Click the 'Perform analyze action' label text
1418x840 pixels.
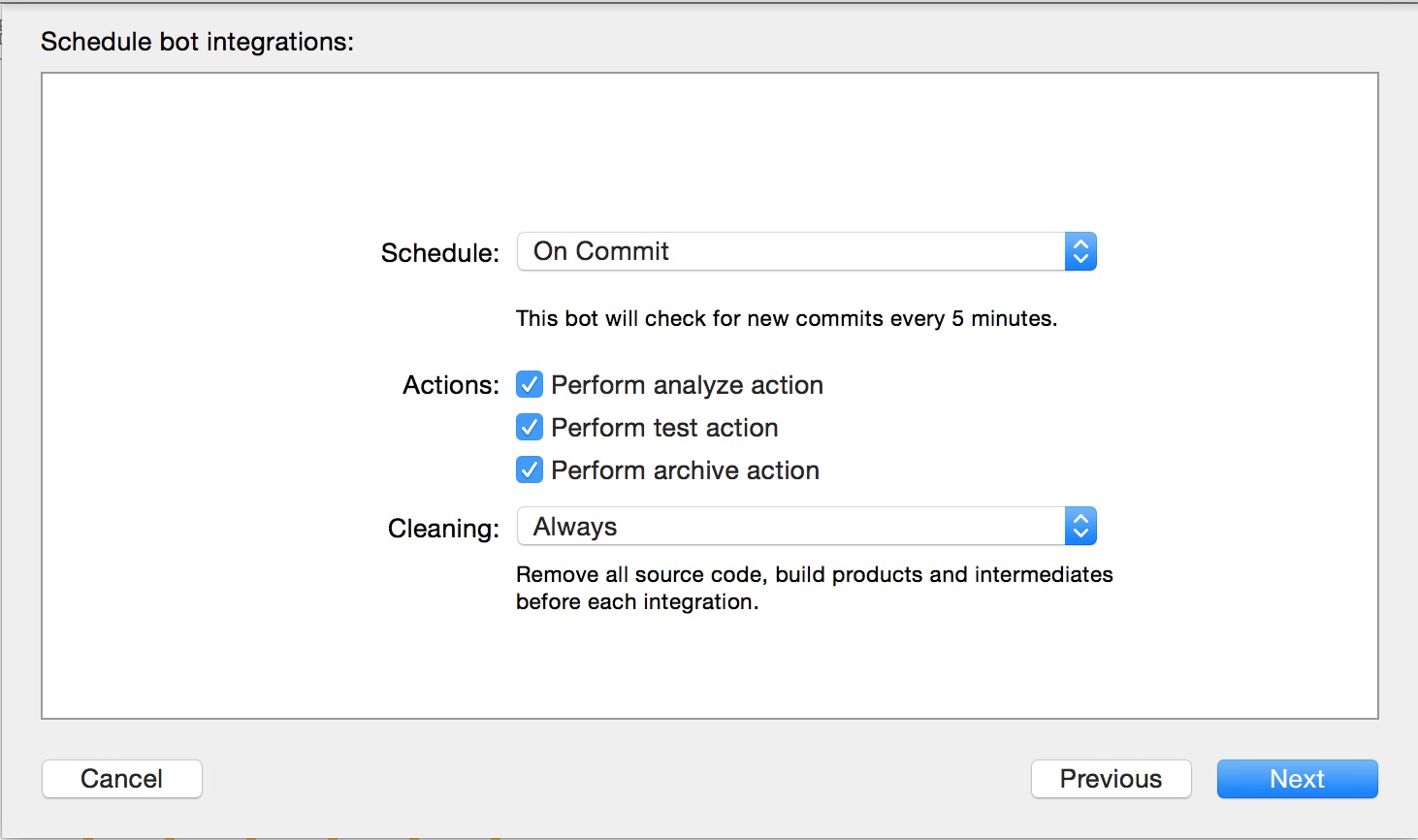pyautogui.click(x=687, y=385)
